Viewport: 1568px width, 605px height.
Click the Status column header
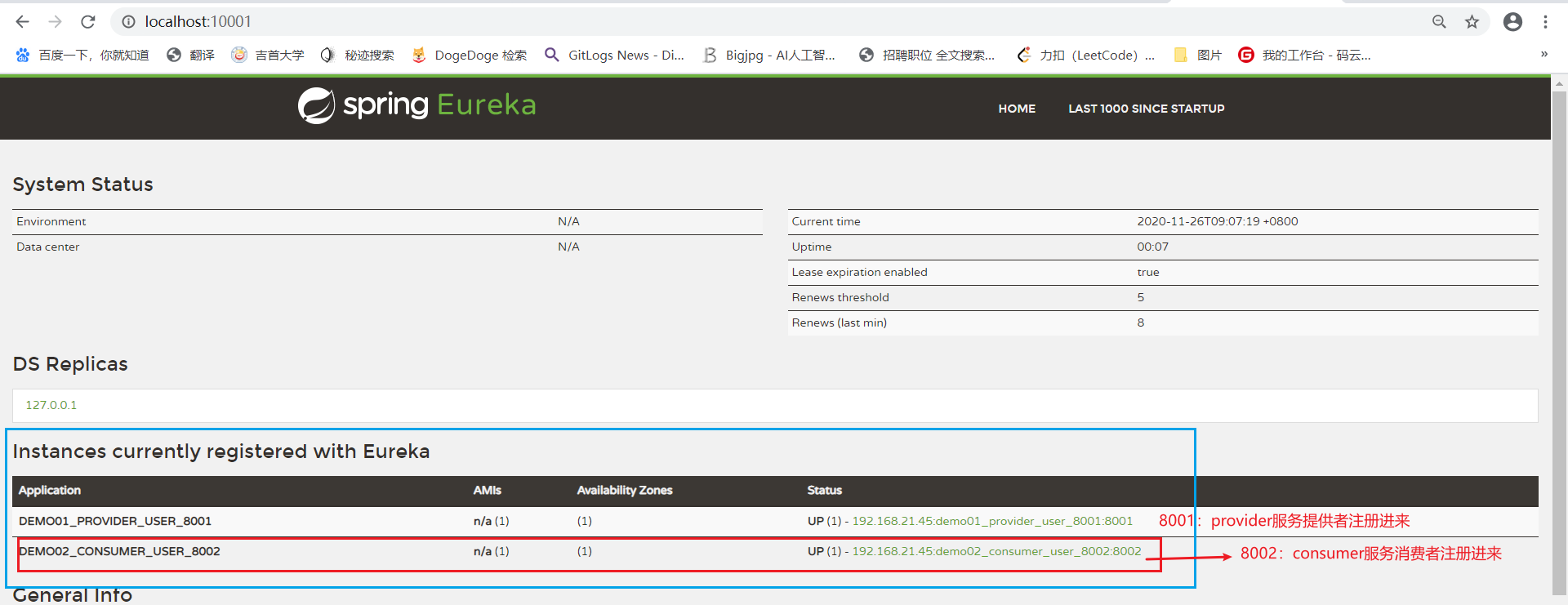coord(825,490)
